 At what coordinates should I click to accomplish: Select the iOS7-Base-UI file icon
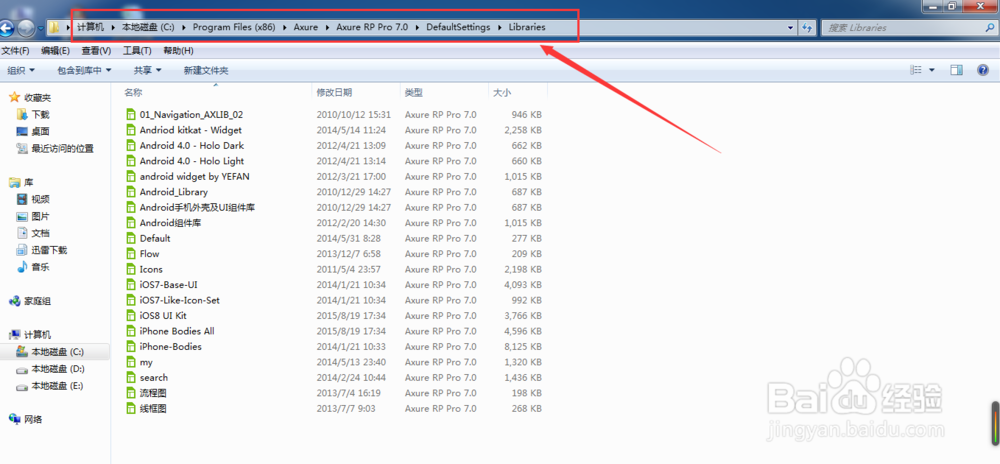tap(132, 285)
